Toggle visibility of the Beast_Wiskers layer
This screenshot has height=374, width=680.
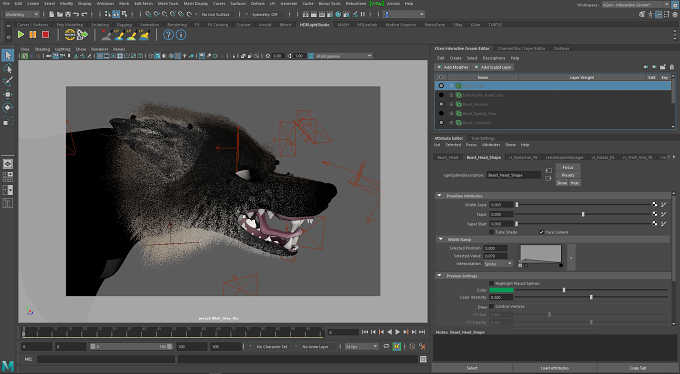441,104
